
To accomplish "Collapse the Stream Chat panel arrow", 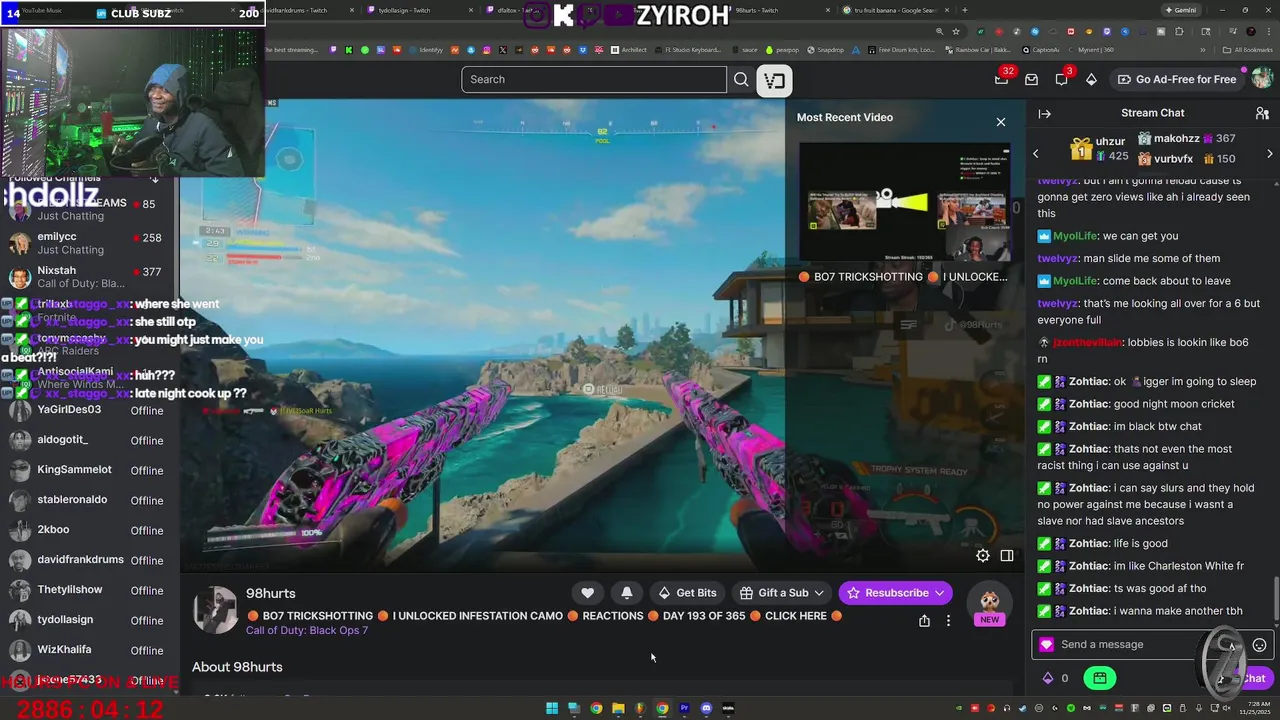I will click(1044, 113).
